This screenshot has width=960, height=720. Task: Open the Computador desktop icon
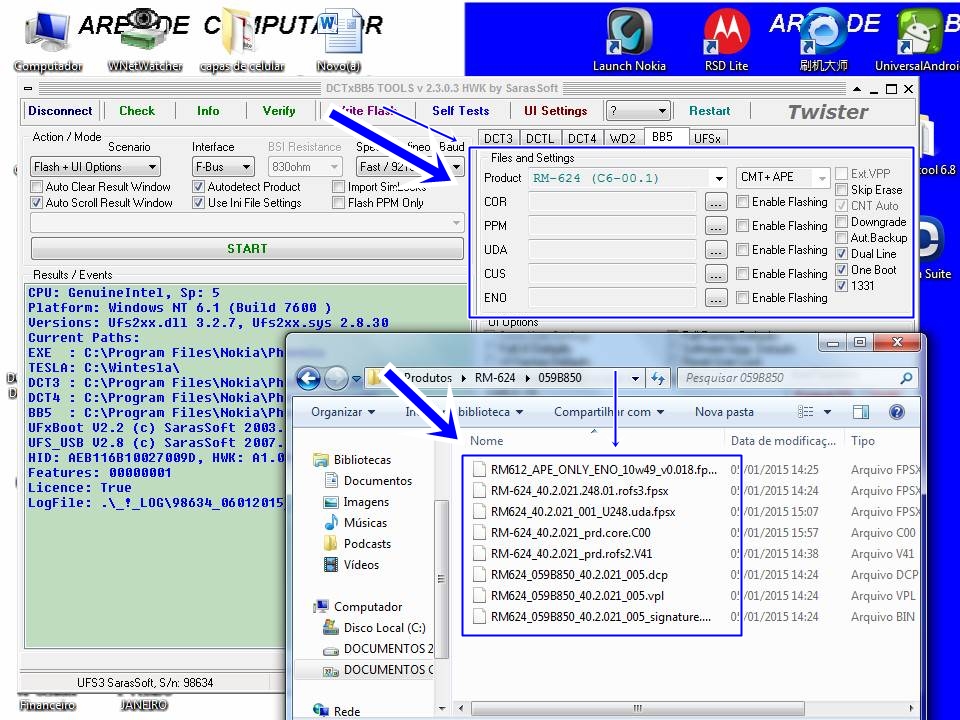tap(47, 35)
